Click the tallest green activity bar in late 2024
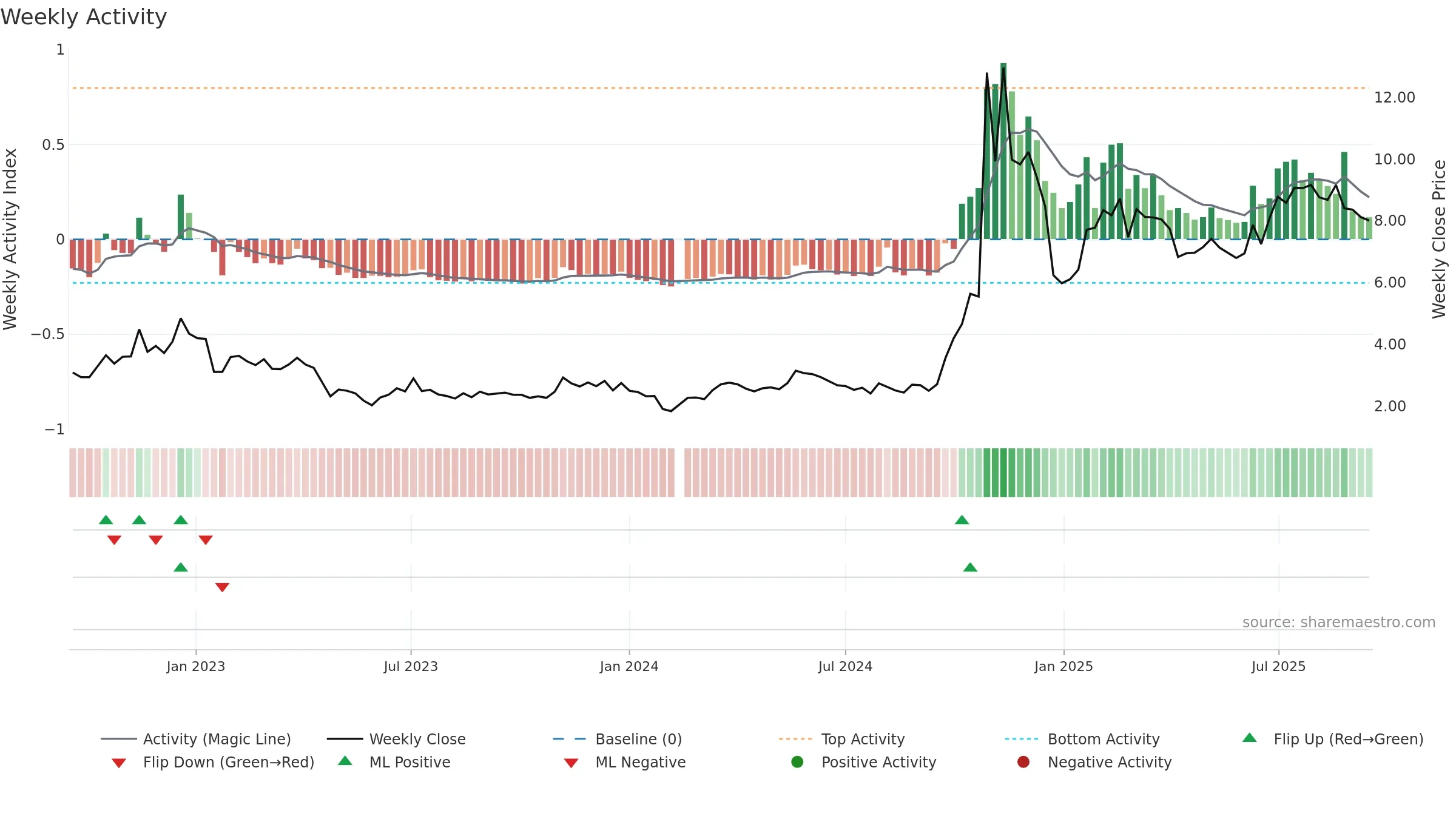This screenshot has width=1456, height=819. point(1003,151)
